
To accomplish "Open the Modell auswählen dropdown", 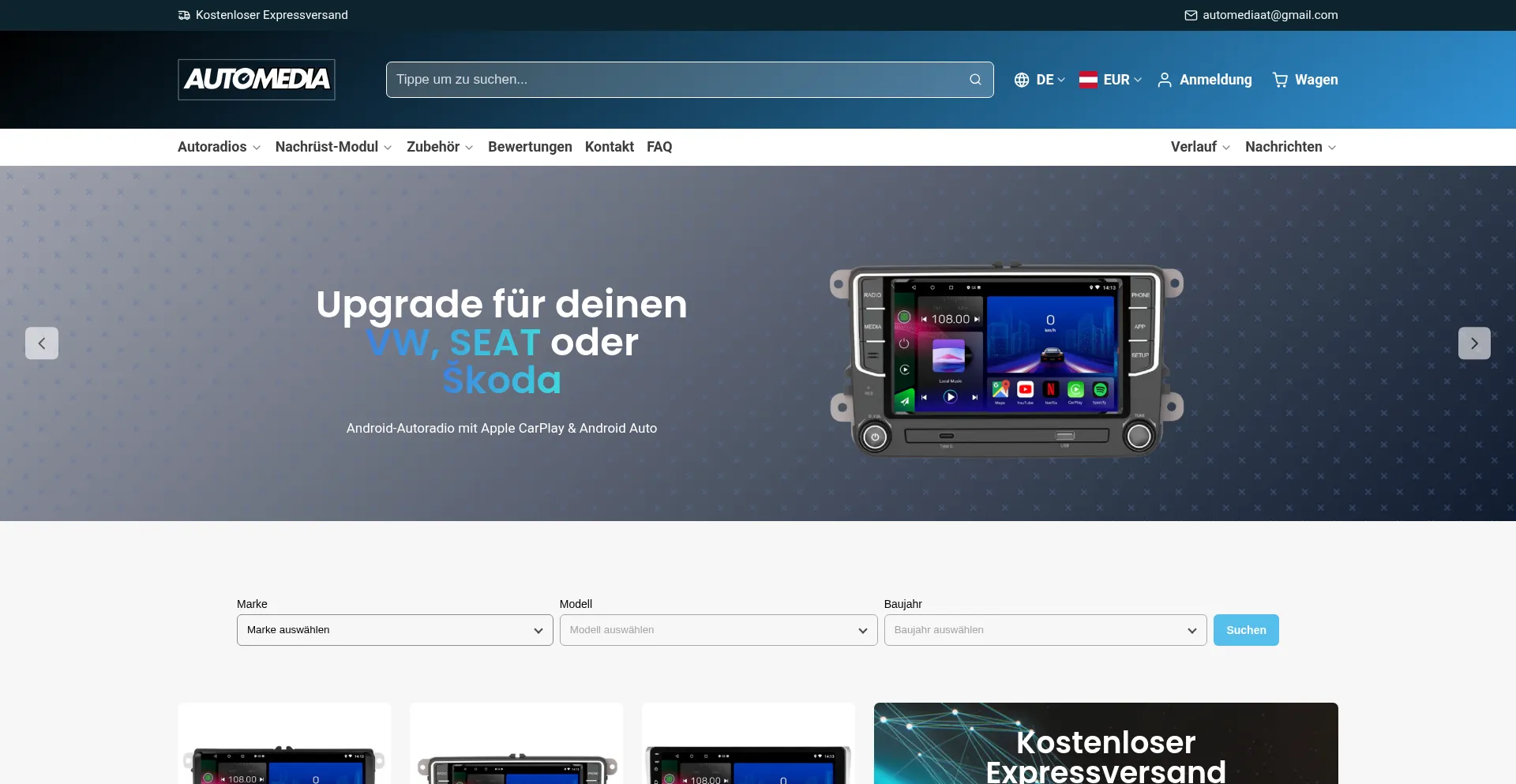I will pos(718,630).
